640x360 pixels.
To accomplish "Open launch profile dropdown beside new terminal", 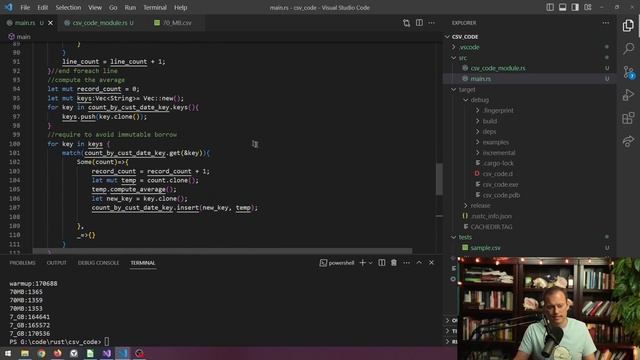I will point(371,263).
